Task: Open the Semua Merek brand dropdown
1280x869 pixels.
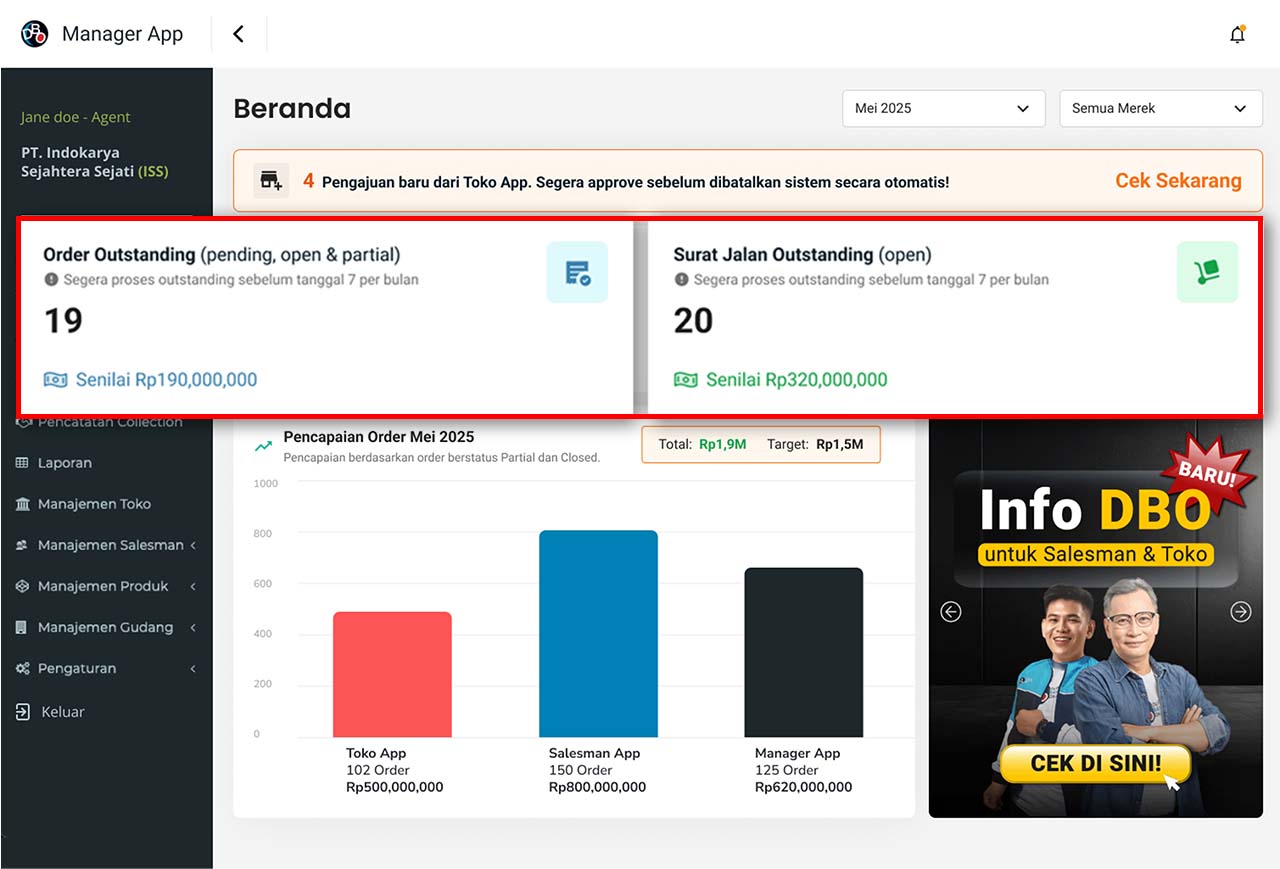Action: 1160,108
